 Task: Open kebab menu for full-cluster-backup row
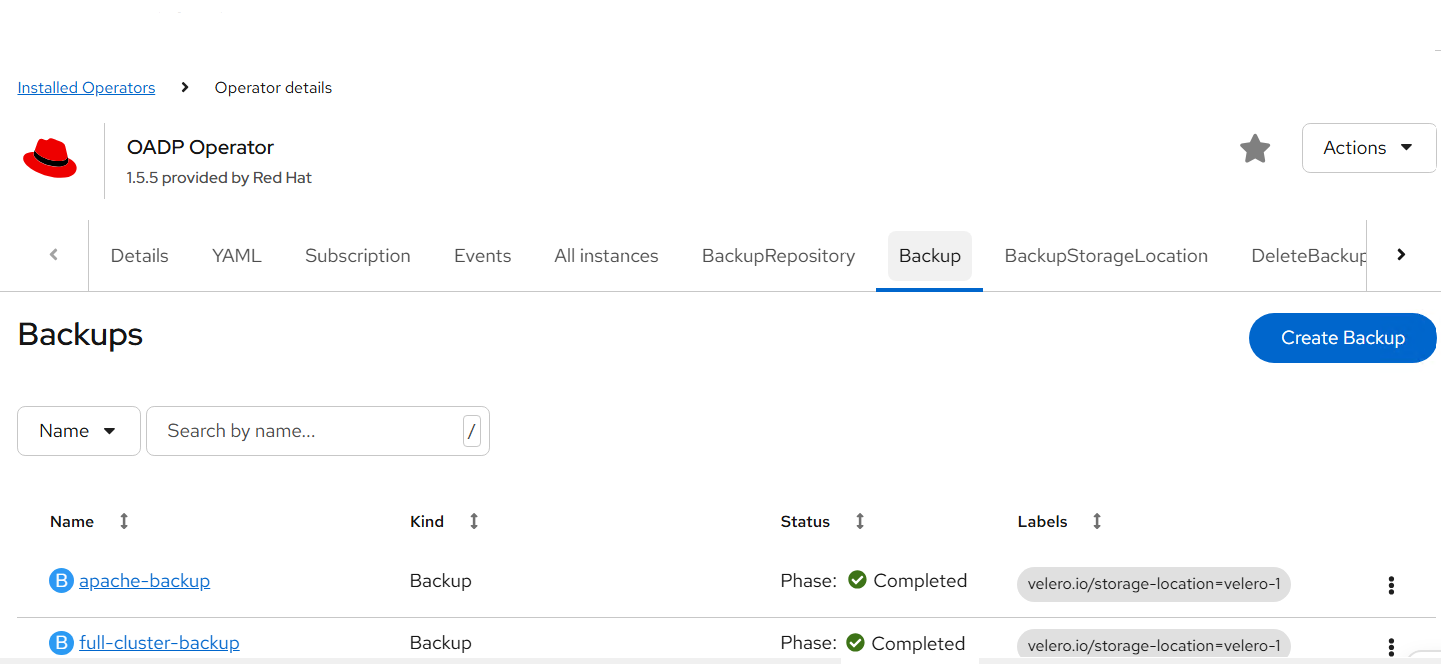pyautogui.click(x=1390, y=647)
